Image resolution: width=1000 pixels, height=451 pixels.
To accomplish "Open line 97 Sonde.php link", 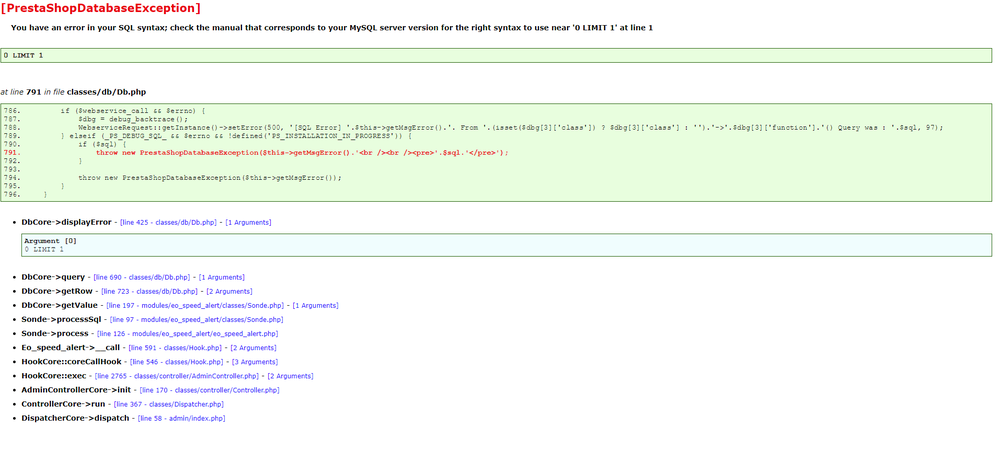I will pos(196,320).
